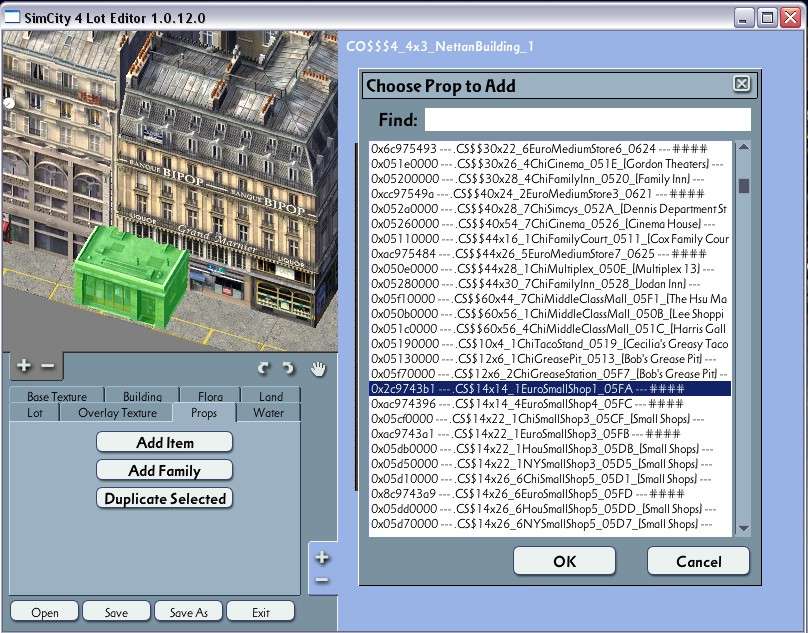Zoom out the lot view with minus icon
This screenshot has width=808, height=633.
(x=47, y=366)
